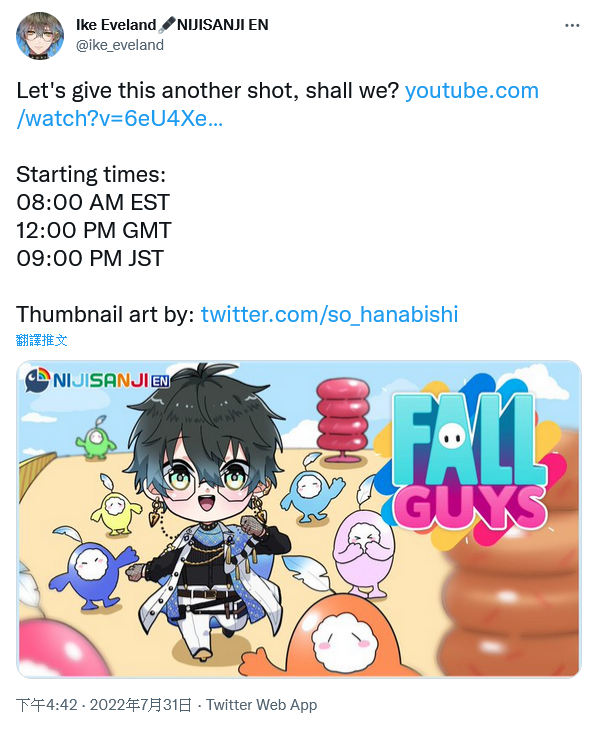Screen dimensions: 598x731
Task: Open Ike Eveland's profile avatar
Action: click(x=40, y=35)
